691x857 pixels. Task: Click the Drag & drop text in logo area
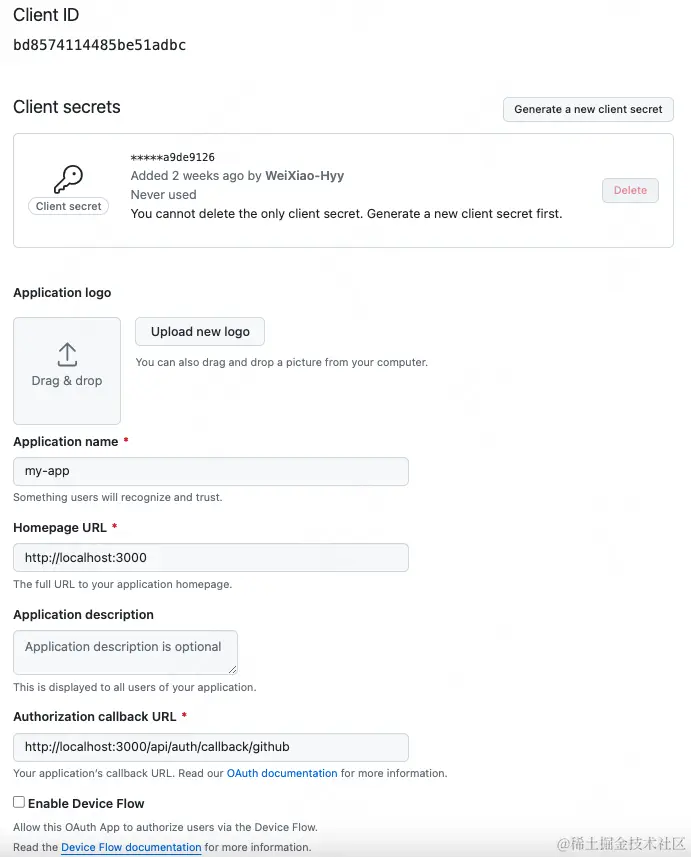pos(67,380)
